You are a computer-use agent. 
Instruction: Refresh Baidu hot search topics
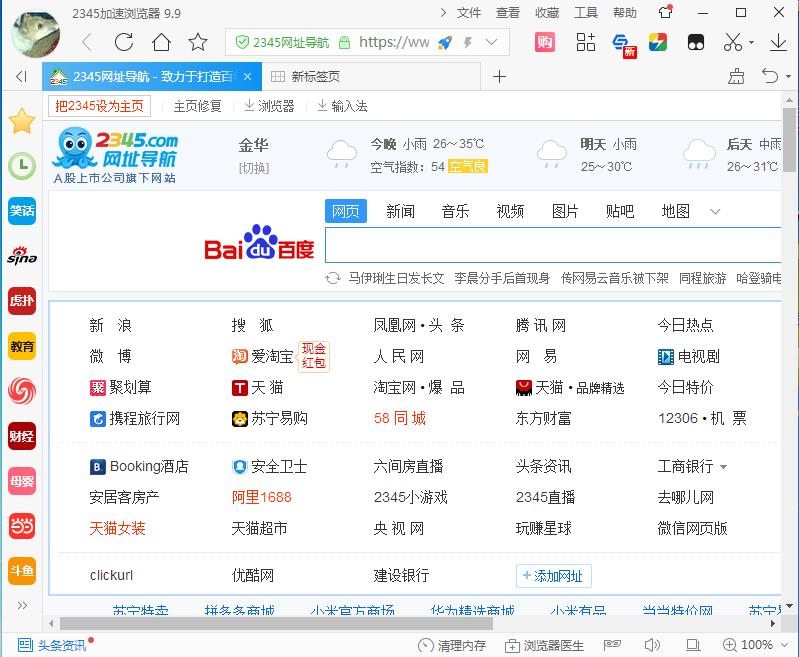333,278
